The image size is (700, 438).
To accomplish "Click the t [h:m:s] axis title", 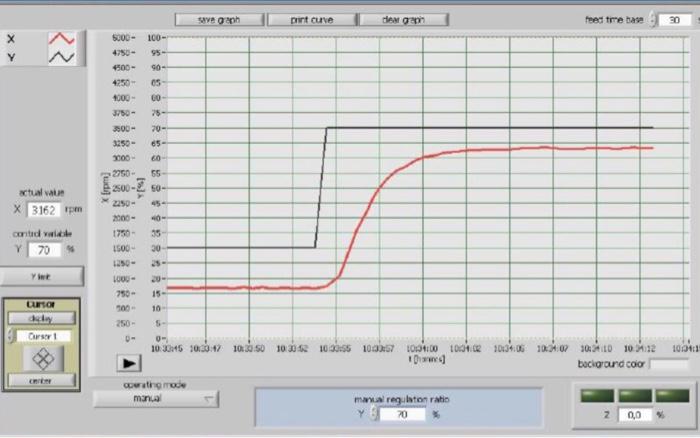I will pyautogui.click(x=426, y=359).
